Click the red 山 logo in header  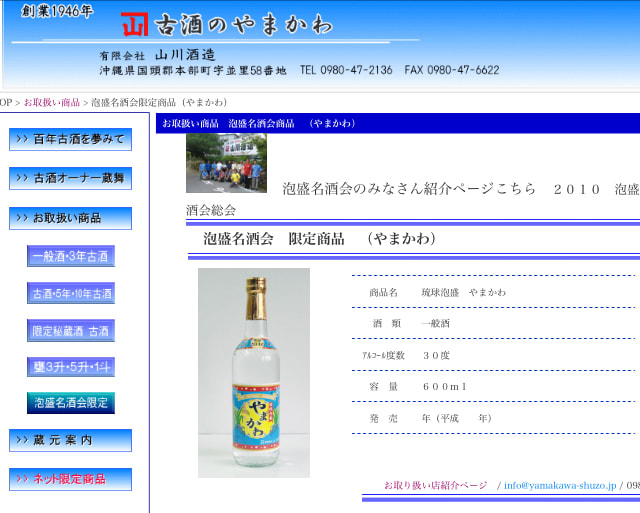pos(134,24)
